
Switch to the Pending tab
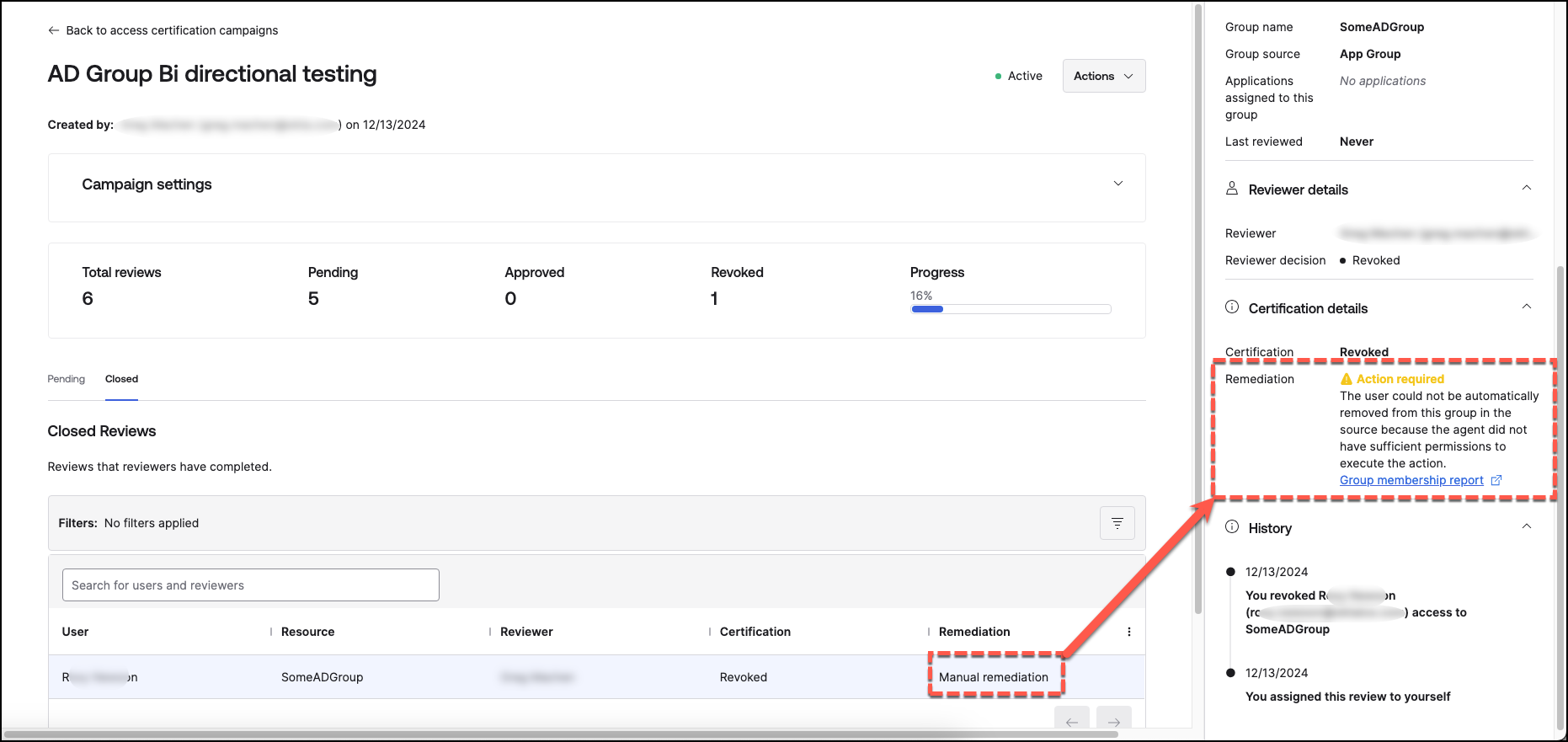click(x=66, y=379)
